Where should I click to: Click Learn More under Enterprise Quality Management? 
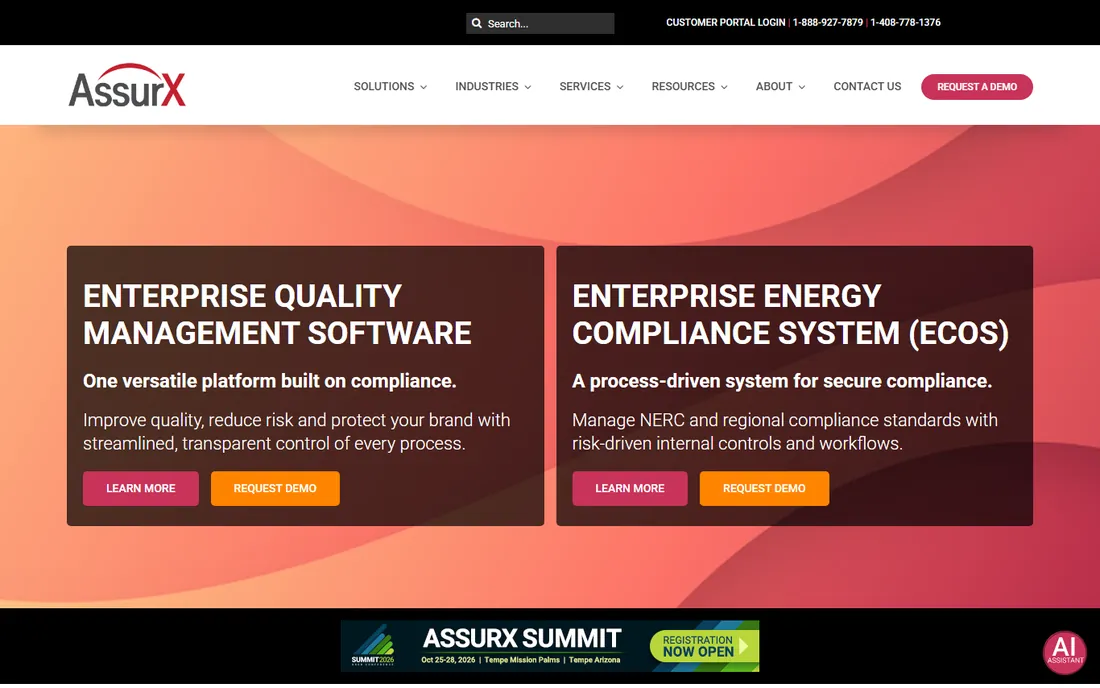141,488
